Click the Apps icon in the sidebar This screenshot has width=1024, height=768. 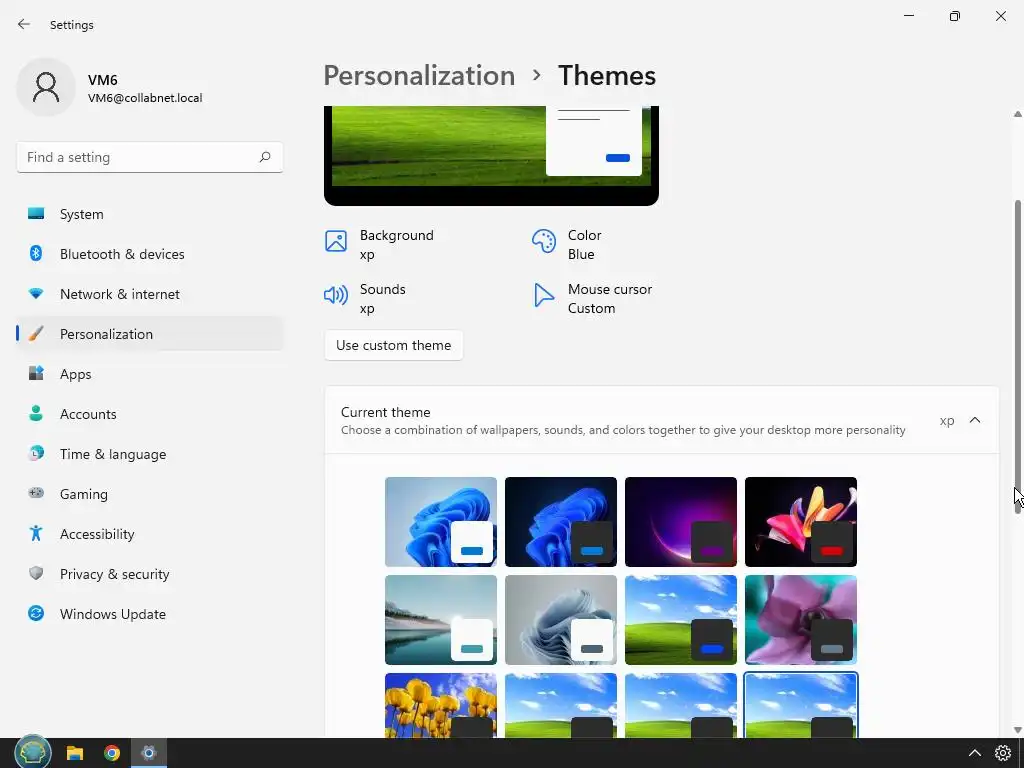pyautogui.click(x=36, y=374)
